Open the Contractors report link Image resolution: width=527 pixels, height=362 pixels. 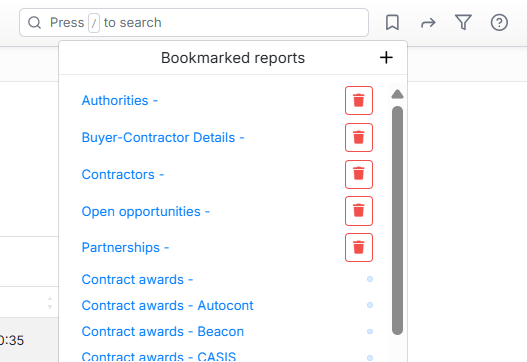tap(123, 174)
